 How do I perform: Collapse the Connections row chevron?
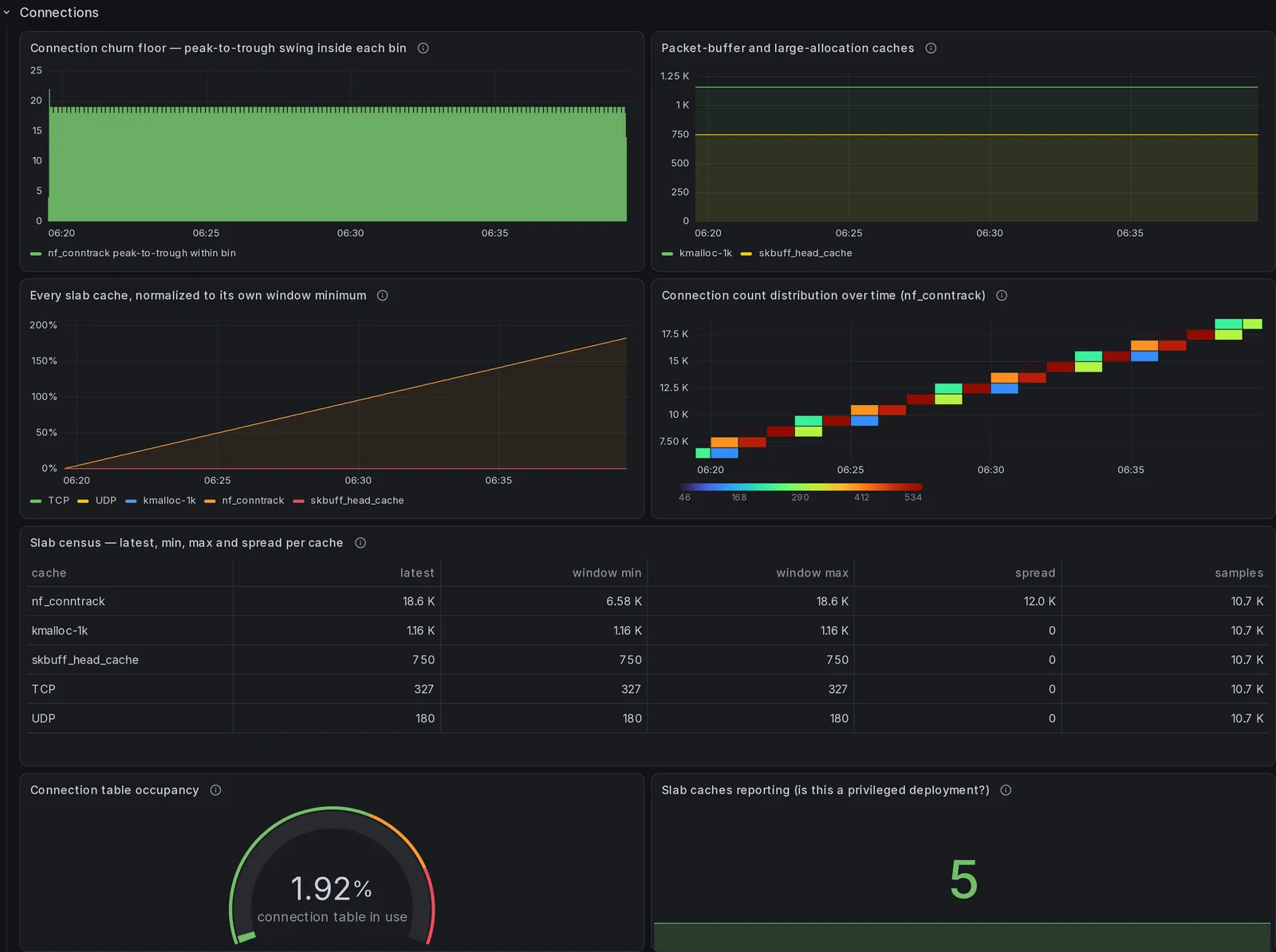tap(7, 13)
